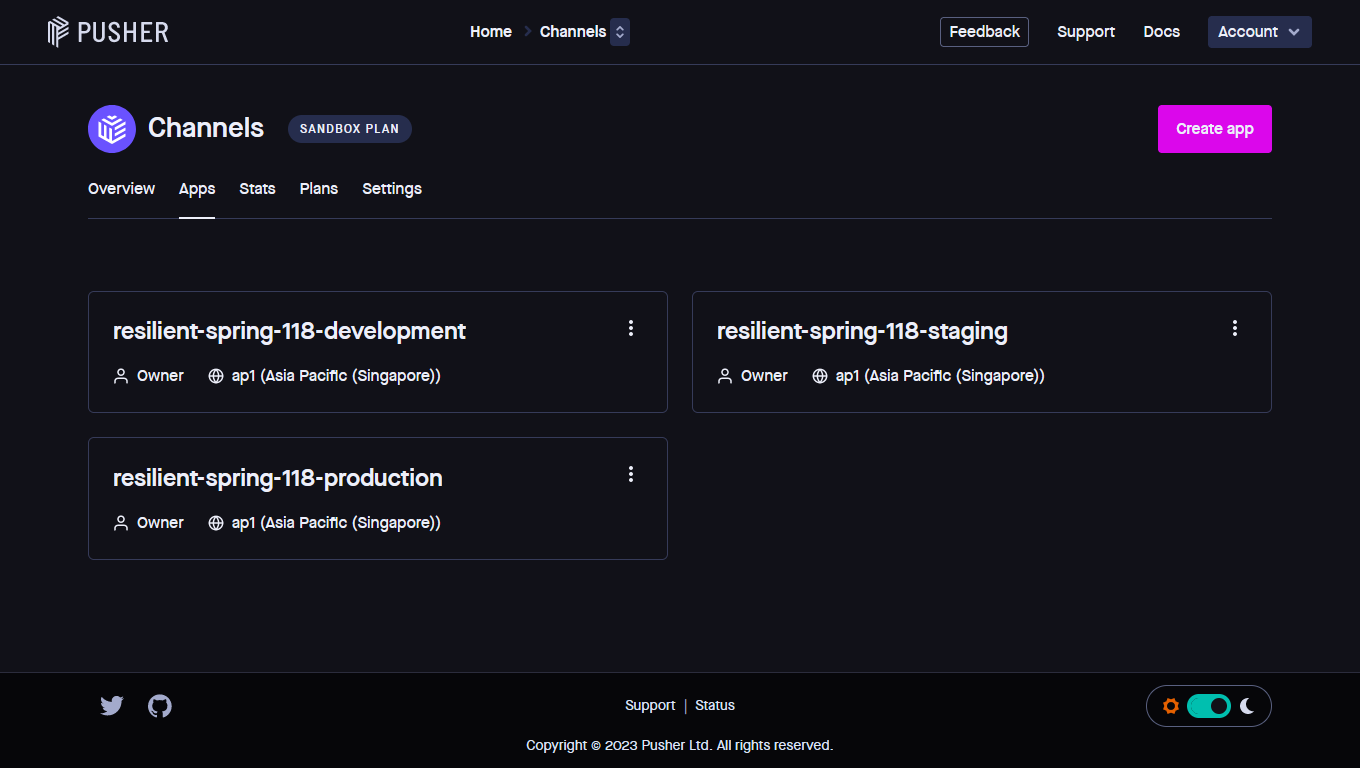Image resolution: width=1360 pixels, height=768 pixels.
Task: Toggle the light/dark theme switch
Action: tap(1209, 706)
